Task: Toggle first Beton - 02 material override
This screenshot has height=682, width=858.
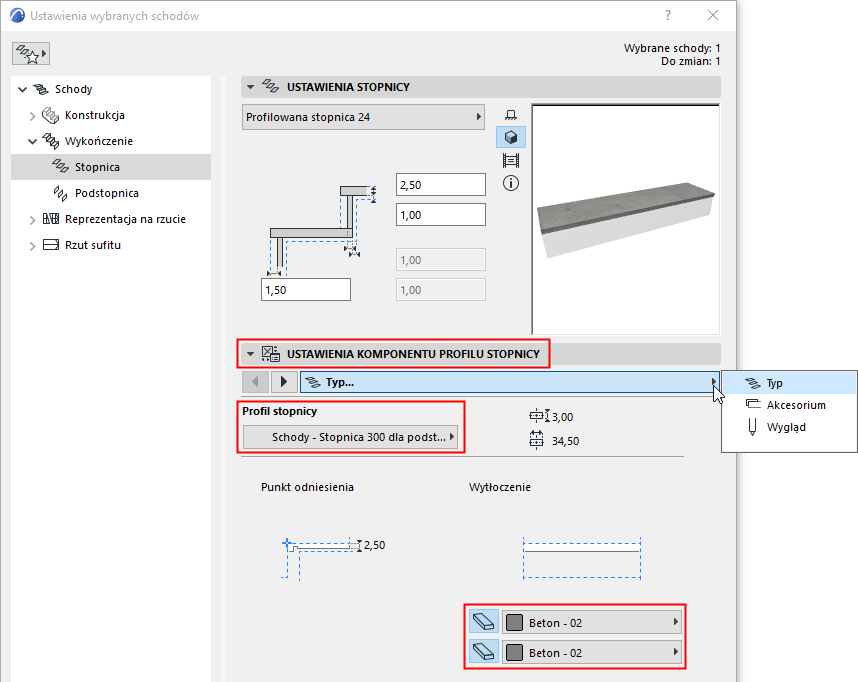Action: click(x=484, y=622)
